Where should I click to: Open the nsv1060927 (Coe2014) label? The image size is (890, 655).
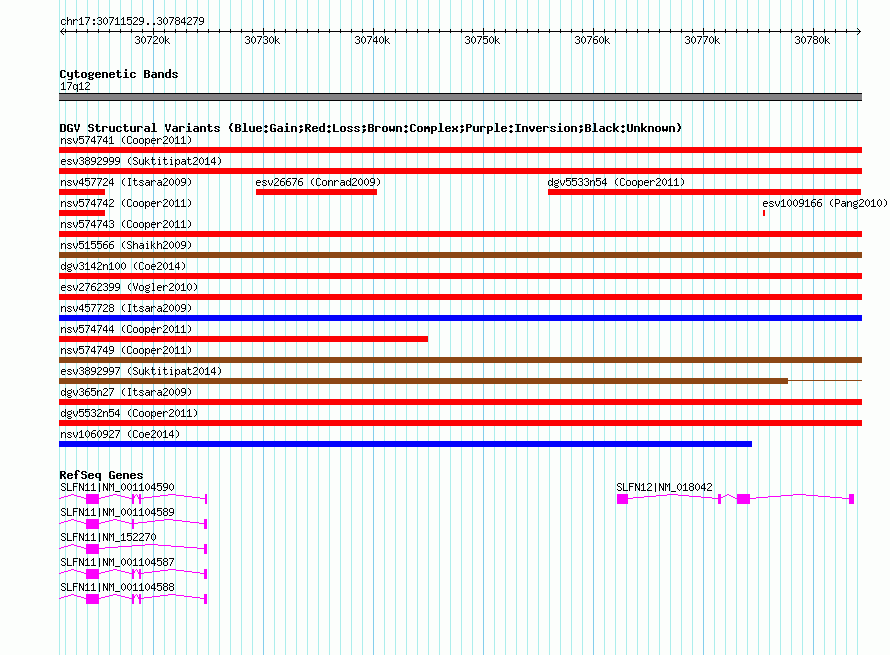click(x=120, y=434)
